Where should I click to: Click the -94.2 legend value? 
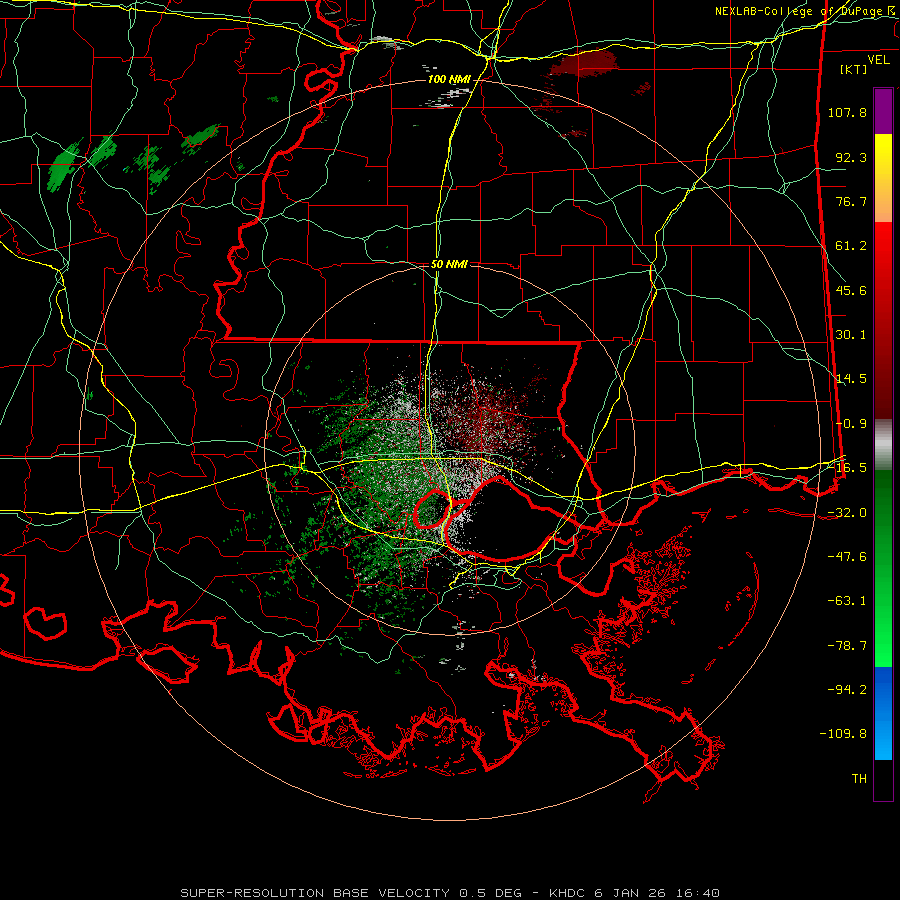(847, 690)
